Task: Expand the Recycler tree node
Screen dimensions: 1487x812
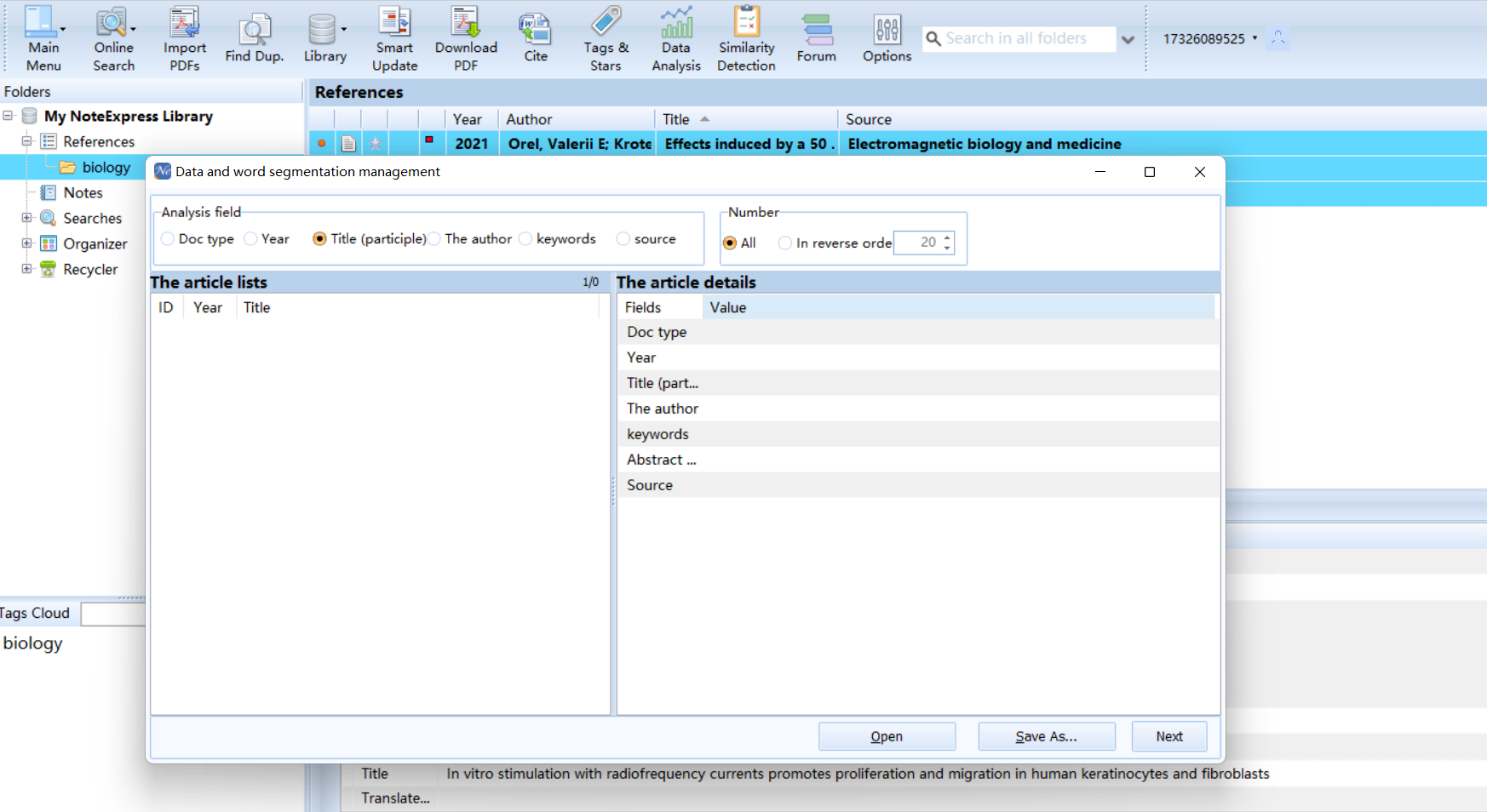Action: [x=26, y=269]
